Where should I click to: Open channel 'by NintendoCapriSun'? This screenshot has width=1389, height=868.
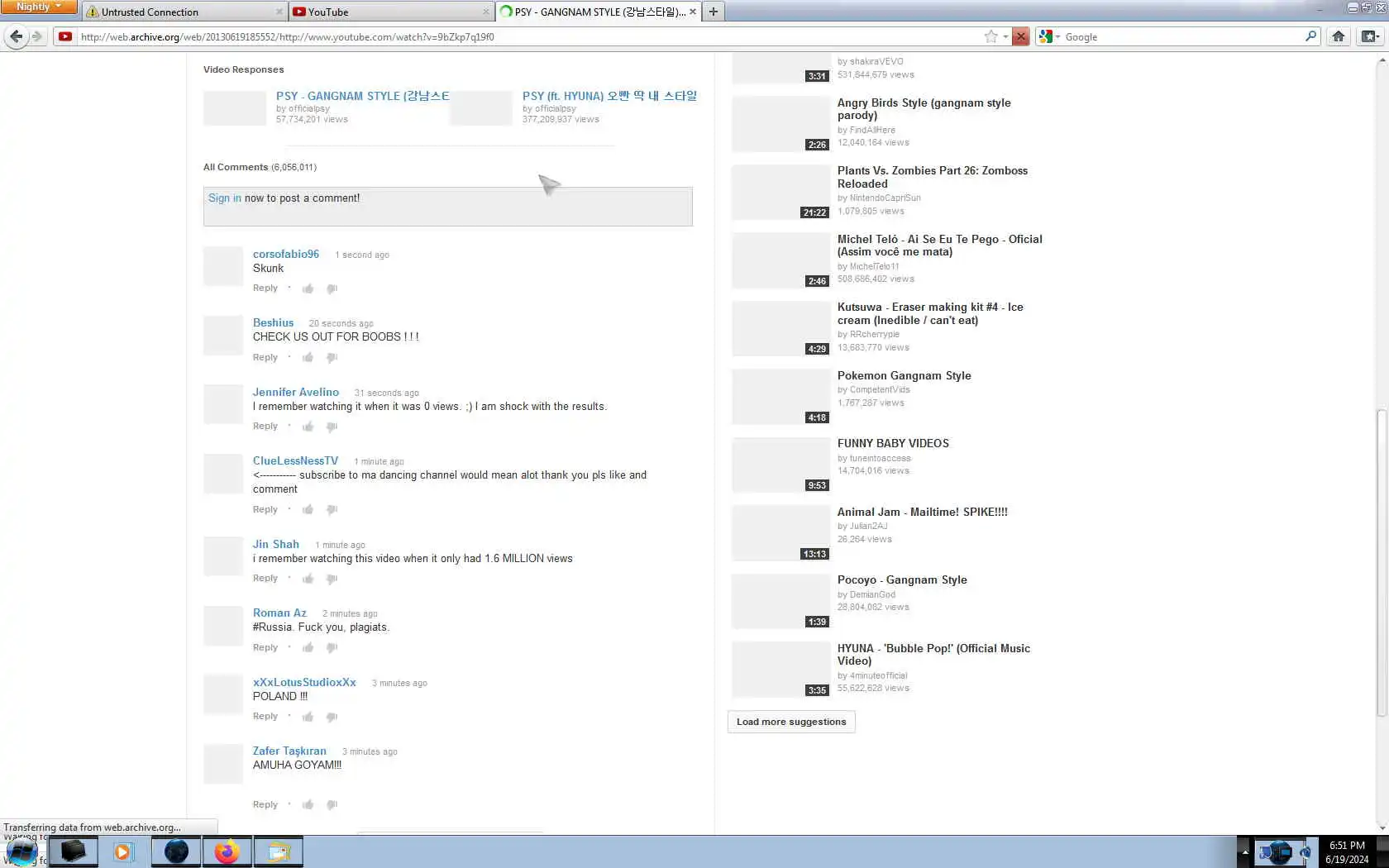[x=879, y=198]
